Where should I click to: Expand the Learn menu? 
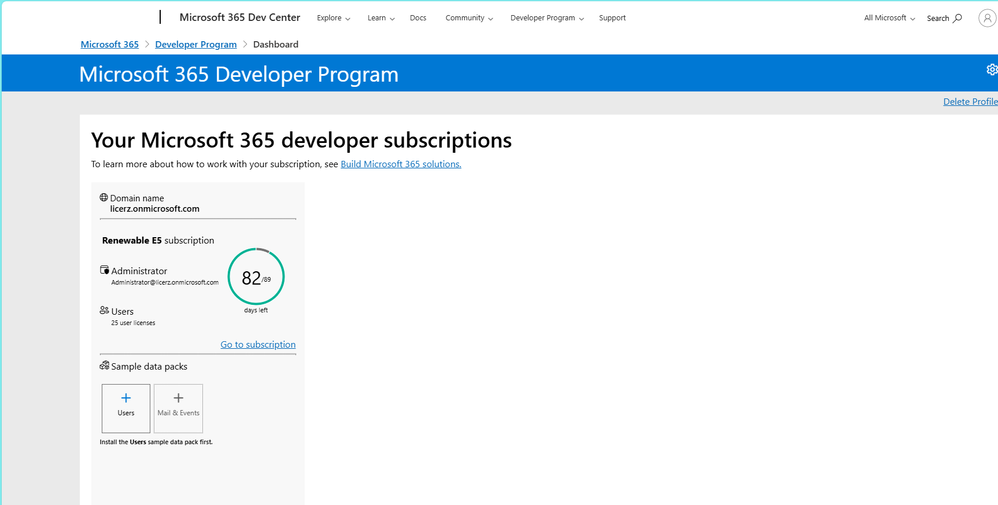381,18
